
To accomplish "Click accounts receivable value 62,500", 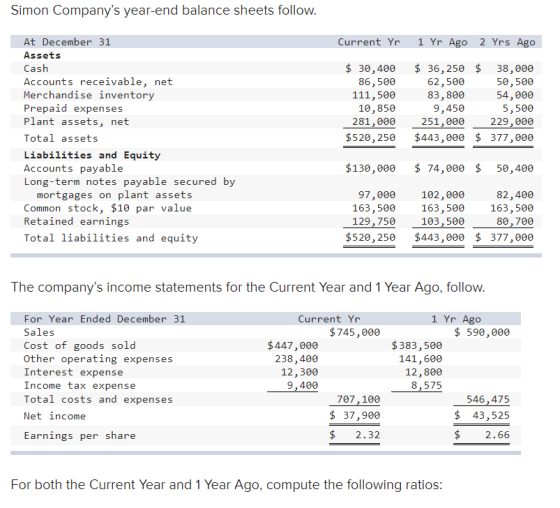I will coord(446,82).
